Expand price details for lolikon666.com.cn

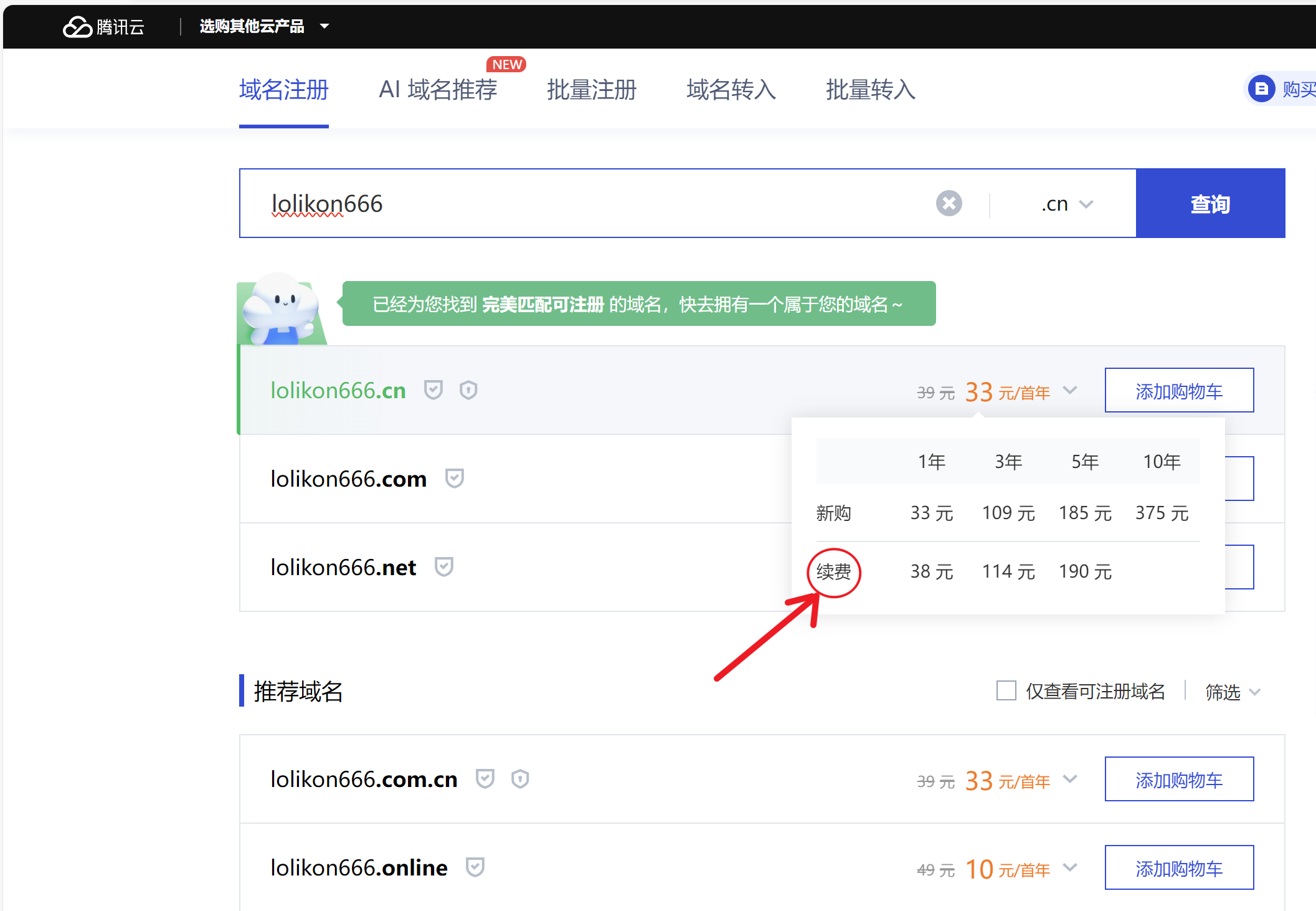tap(1070, 779)
